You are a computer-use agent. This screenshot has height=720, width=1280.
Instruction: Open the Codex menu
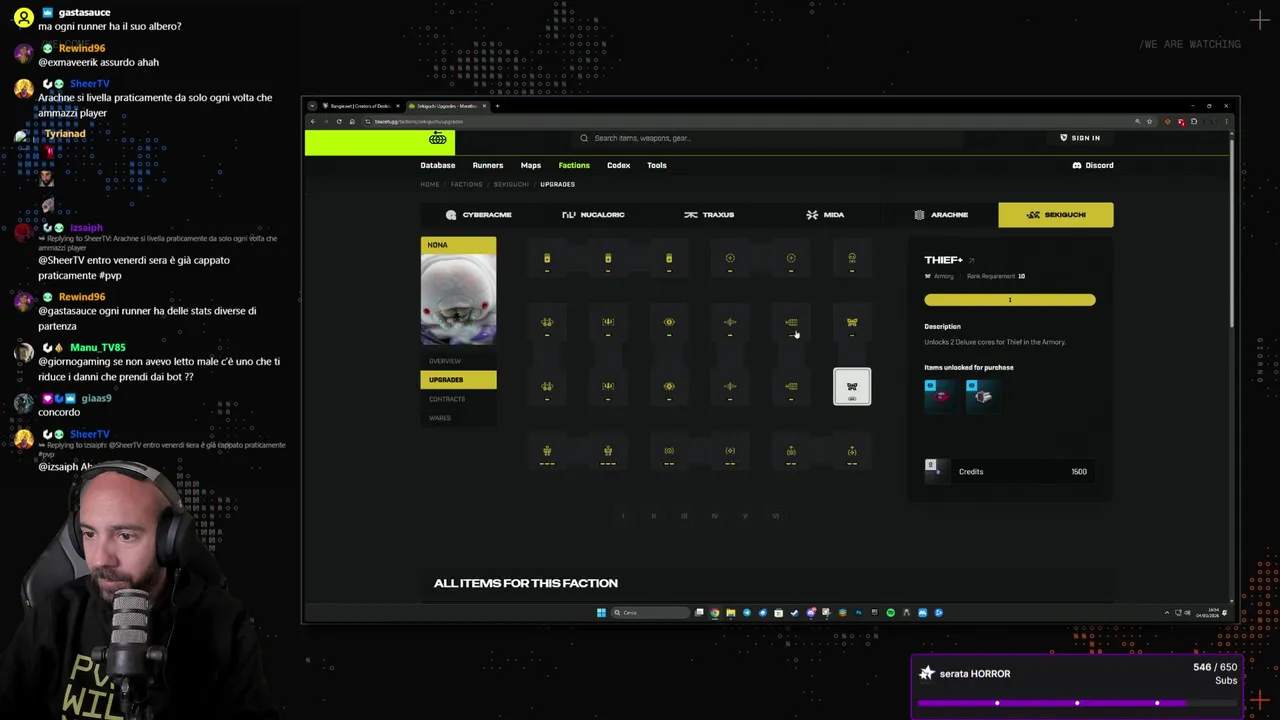coord(618,165)
